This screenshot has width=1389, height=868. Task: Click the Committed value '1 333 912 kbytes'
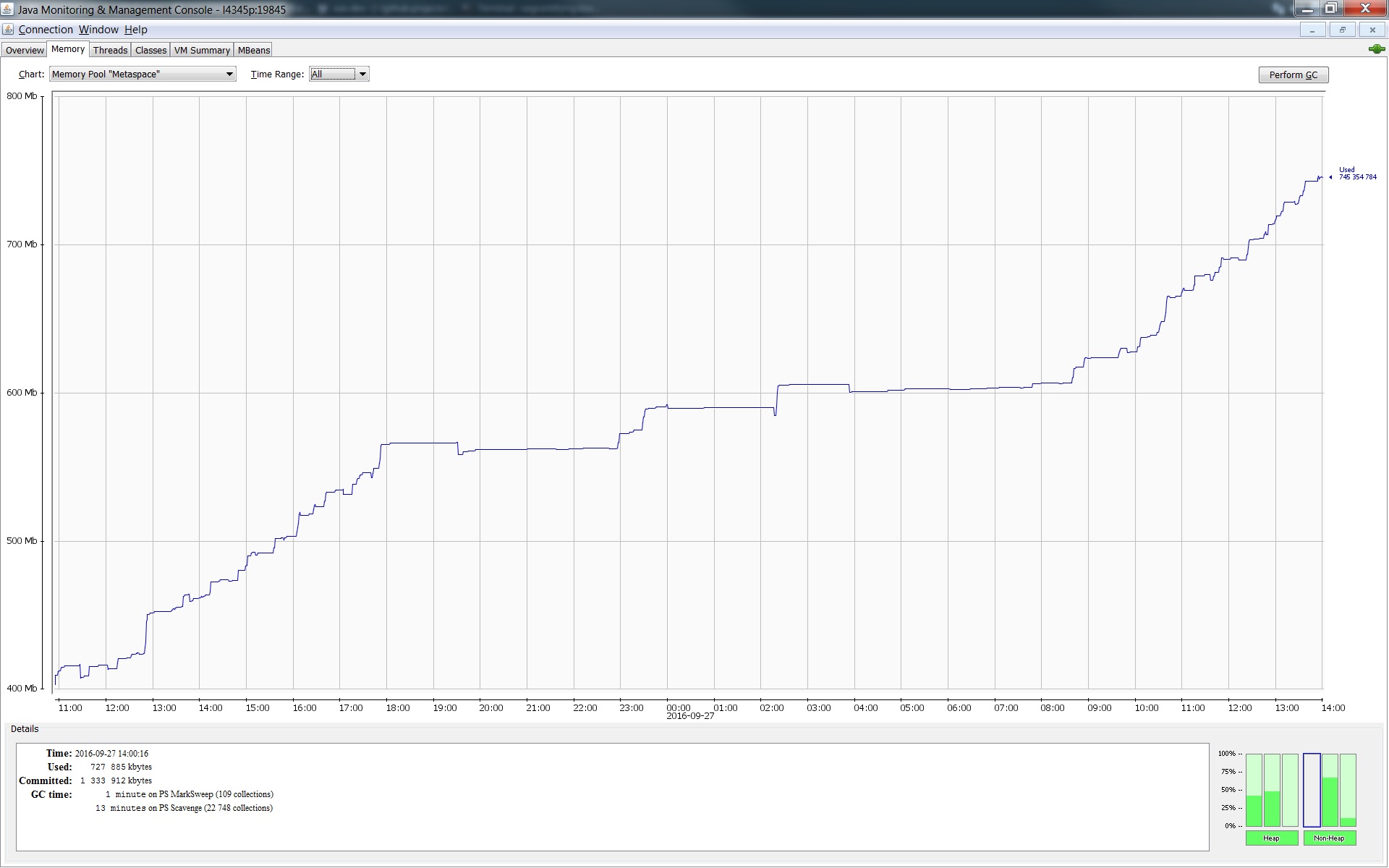tap(116, 780)
